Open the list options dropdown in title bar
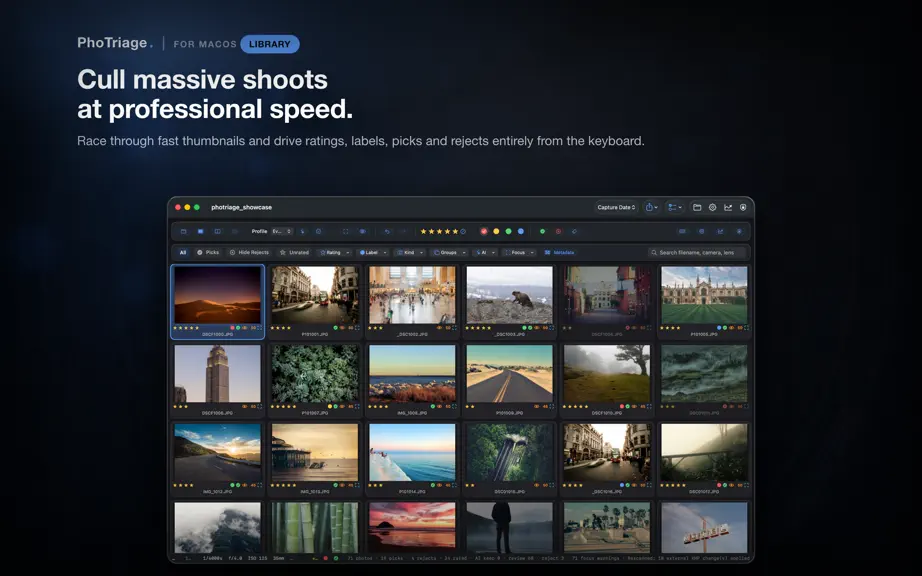The image size is (922, 576). [x=674, y=207]
